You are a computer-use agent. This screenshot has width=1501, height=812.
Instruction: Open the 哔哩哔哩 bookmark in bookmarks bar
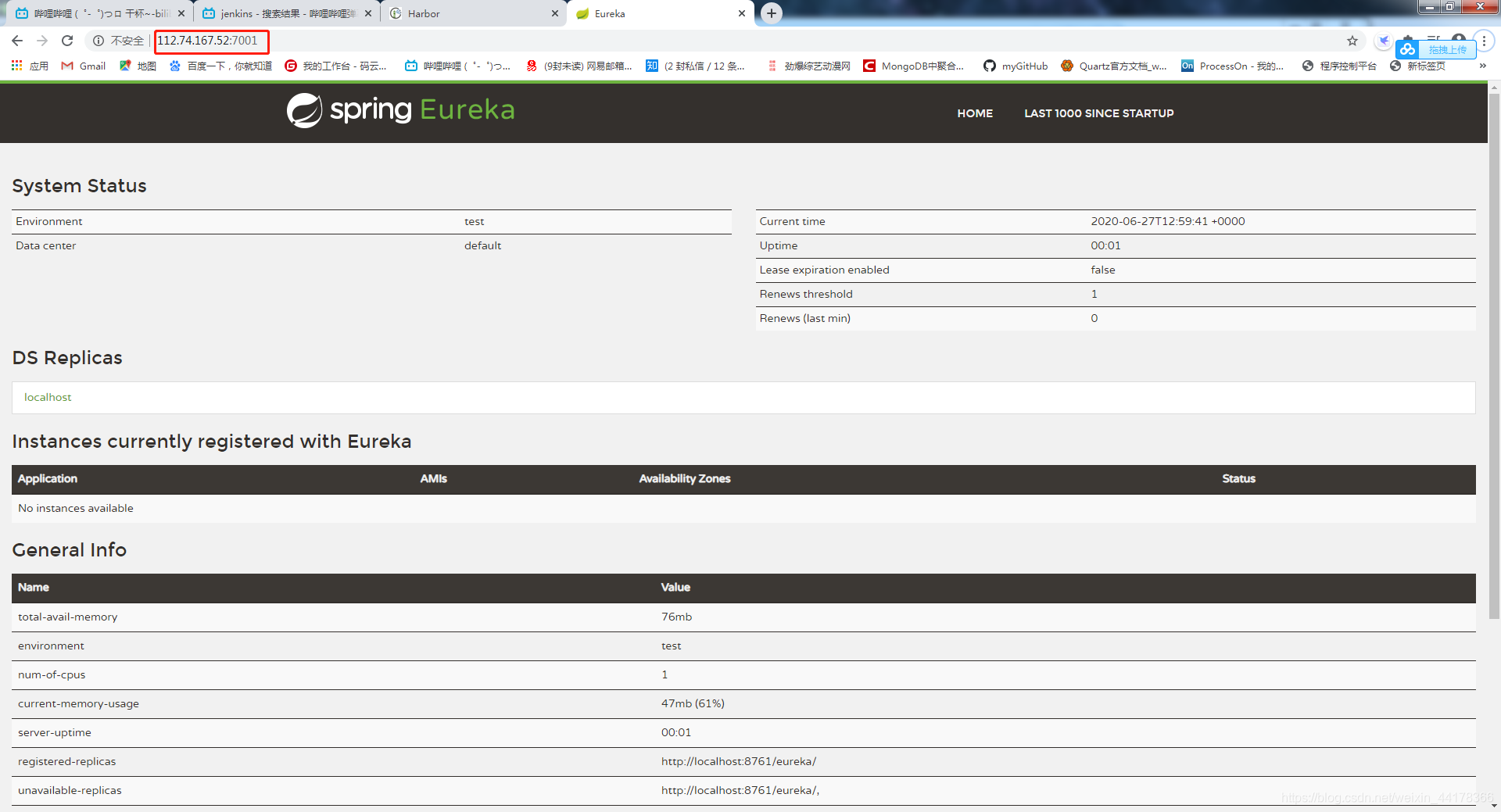tap(457, 66)
